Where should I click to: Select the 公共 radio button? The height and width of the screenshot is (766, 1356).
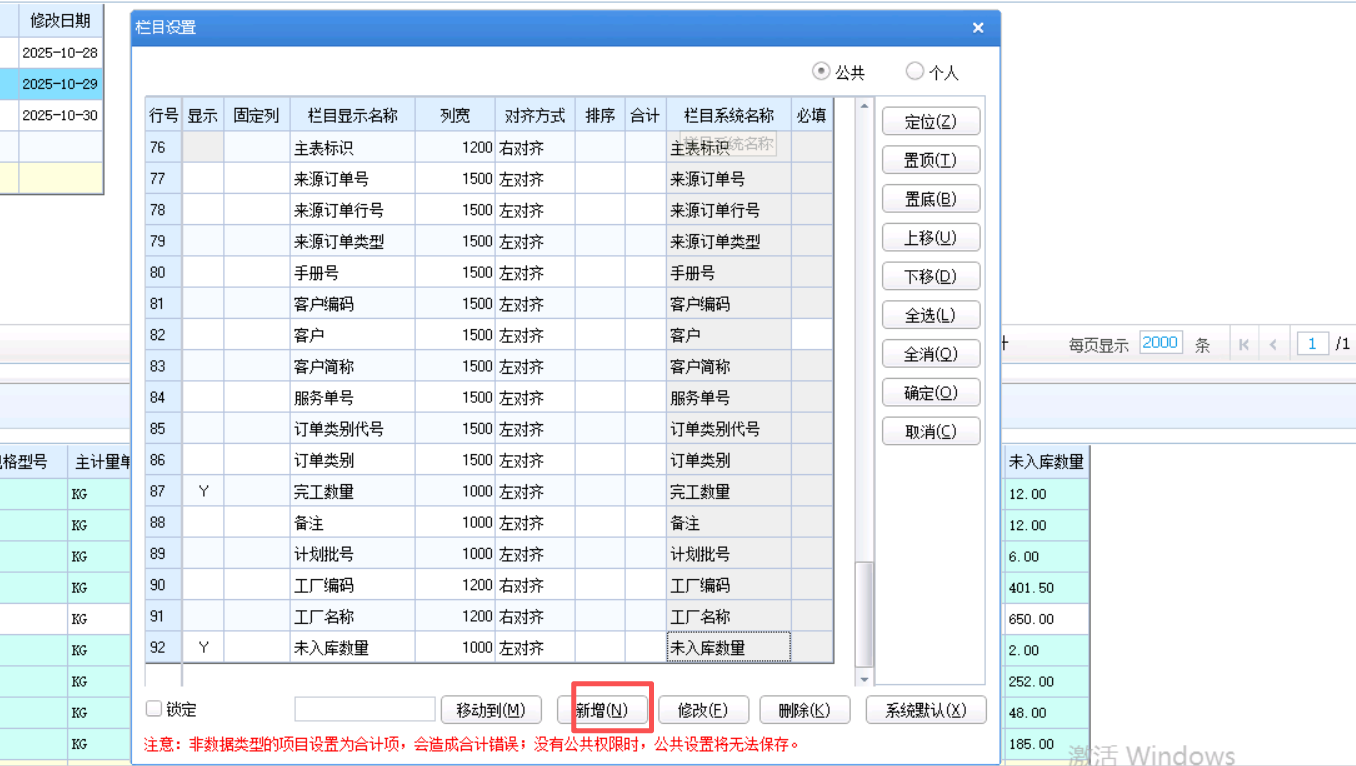(x=821, y=71)
